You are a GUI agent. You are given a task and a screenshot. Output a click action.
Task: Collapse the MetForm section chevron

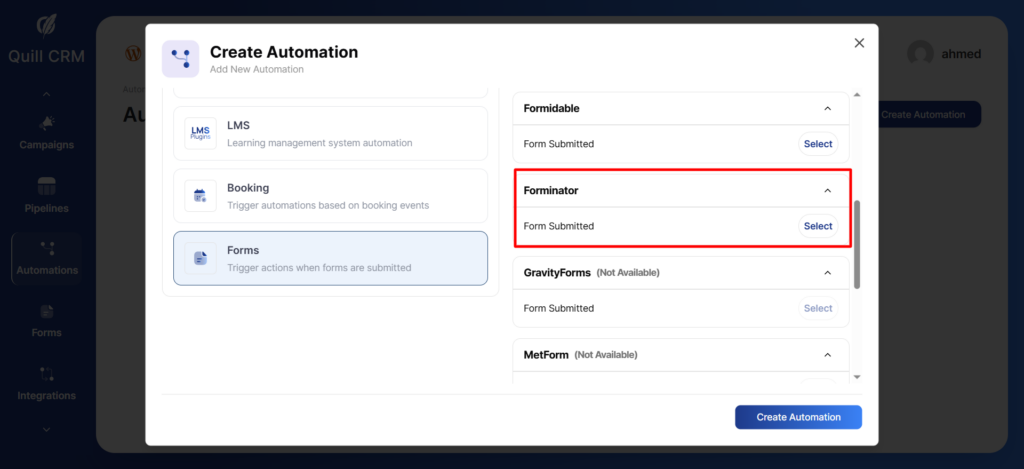coord(827,354)
